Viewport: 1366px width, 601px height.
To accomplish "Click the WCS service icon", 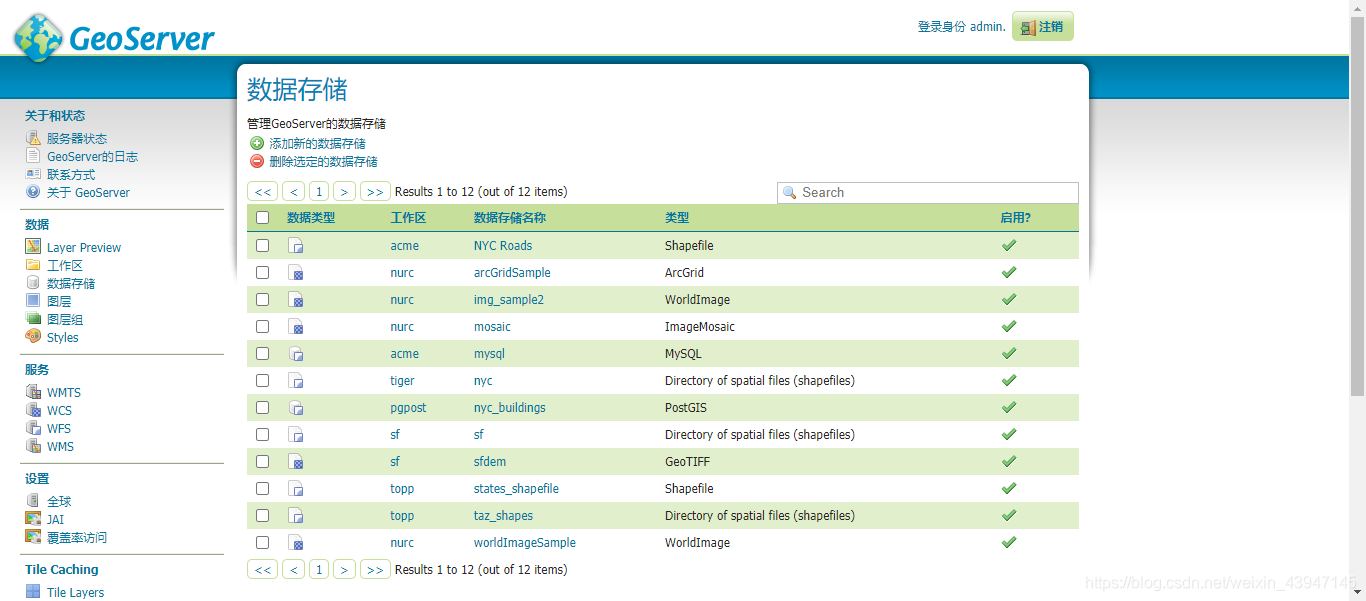I will 33,410.
